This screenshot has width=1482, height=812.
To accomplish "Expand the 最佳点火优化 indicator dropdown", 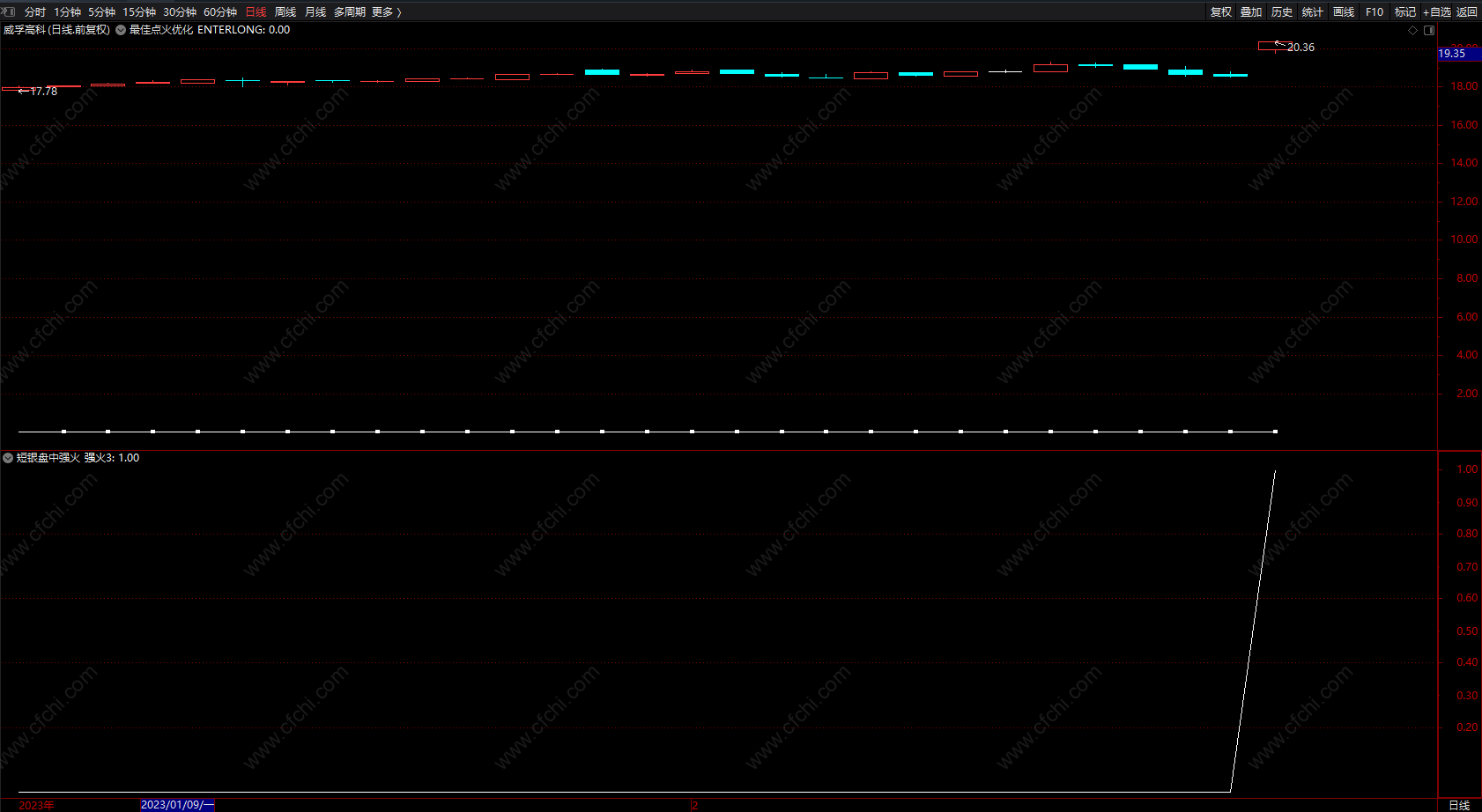I will [x=121, y=30].
